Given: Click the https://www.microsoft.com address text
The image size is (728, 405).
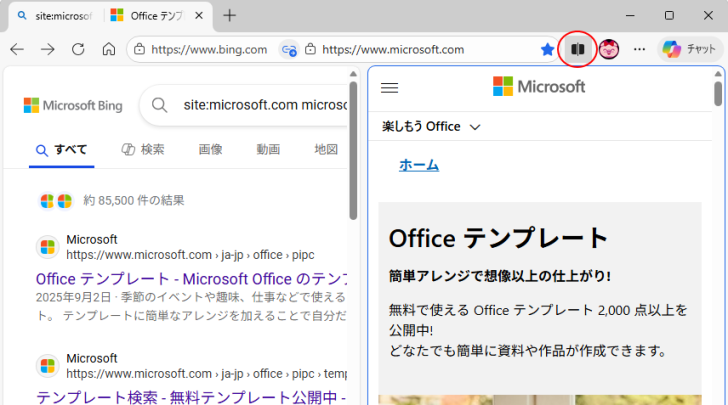Looking at the screenshot, I should point(393,50).
